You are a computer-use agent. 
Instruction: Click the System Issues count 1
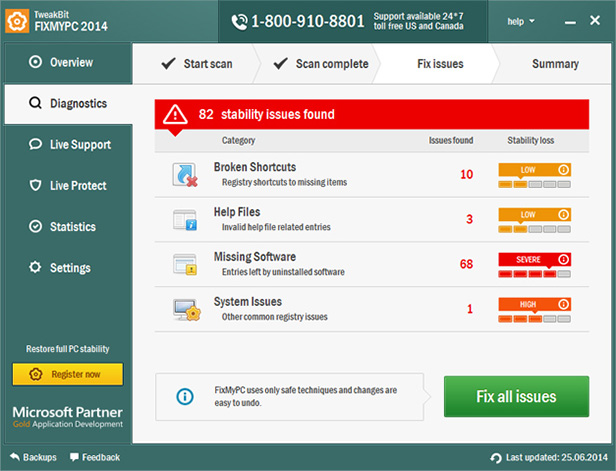[470, 309]
